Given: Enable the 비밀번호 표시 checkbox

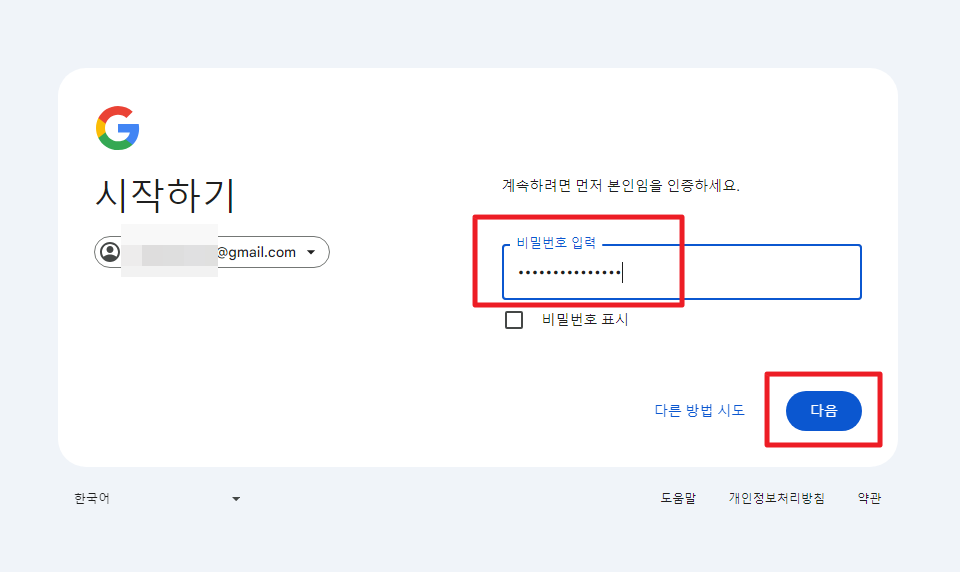Looking at the screenshot, I should [514, 320].
